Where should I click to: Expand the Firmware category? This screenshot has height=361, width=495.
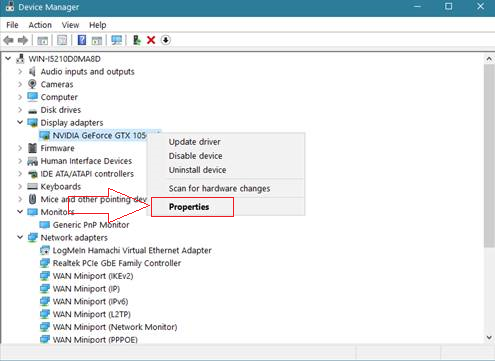tap(20, 148)
